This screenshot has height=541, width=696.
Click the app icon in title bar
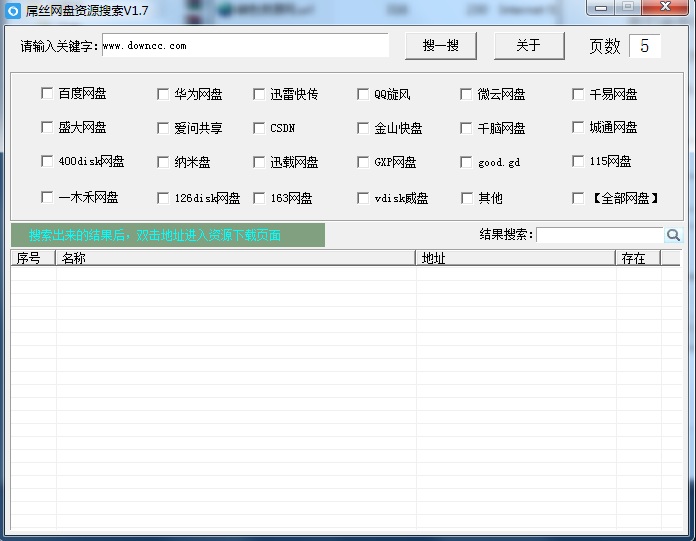click(13, 11)
